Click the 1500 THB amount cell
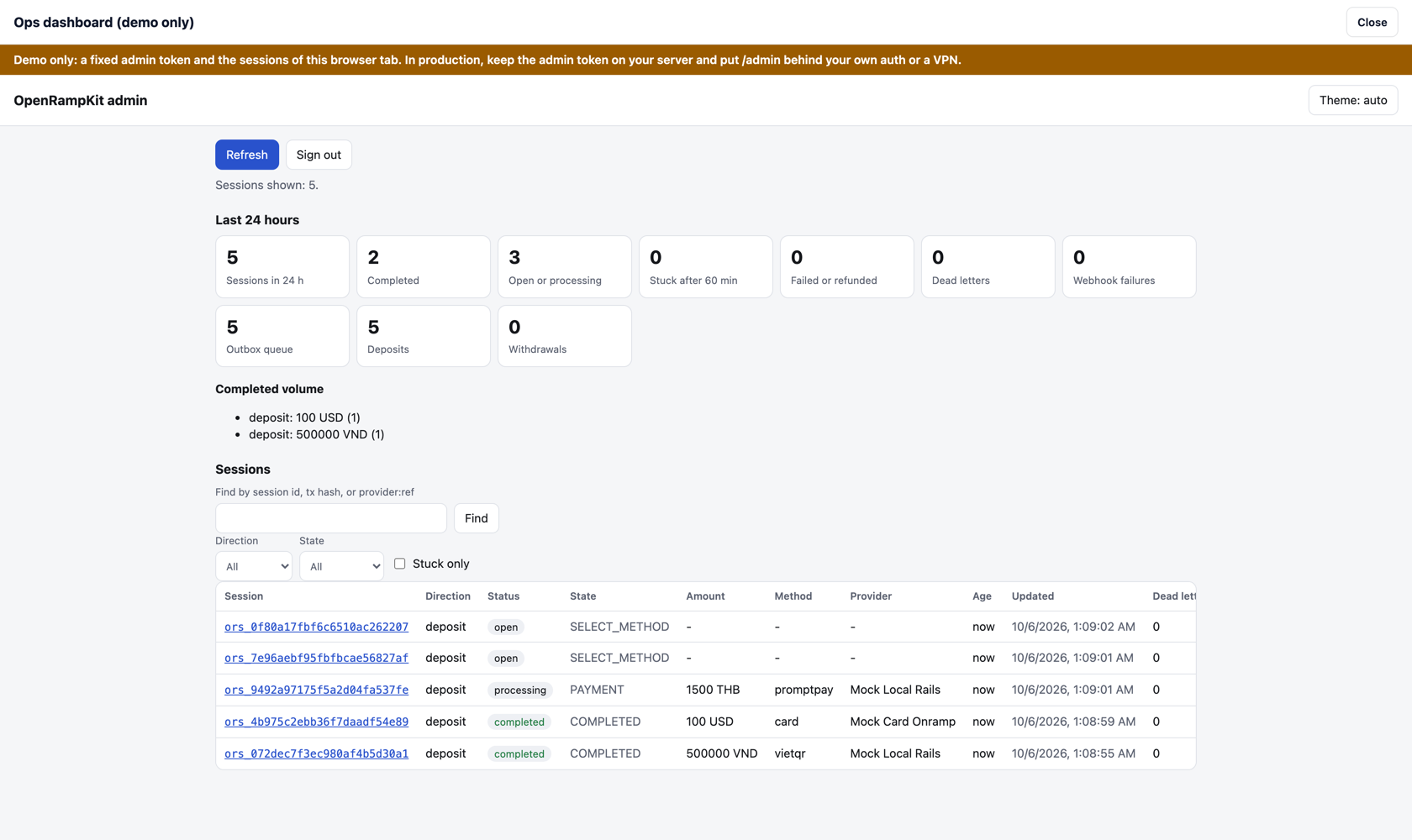Image resolution: width=1412 pixels, height=840 pixels. (x=713, y=690)
